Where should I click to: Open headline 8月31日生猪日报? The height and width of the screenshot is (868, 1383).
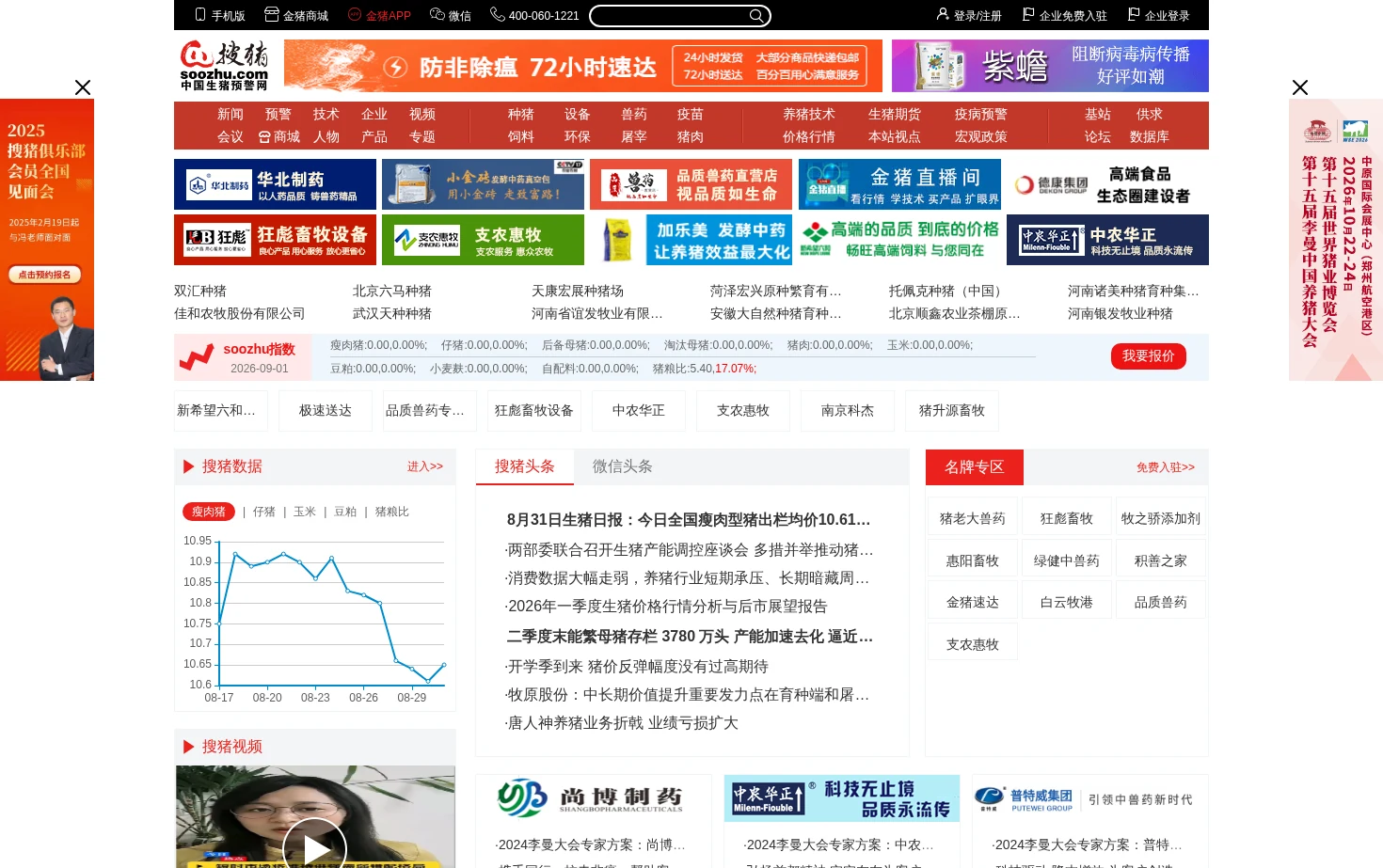(689, 520)
